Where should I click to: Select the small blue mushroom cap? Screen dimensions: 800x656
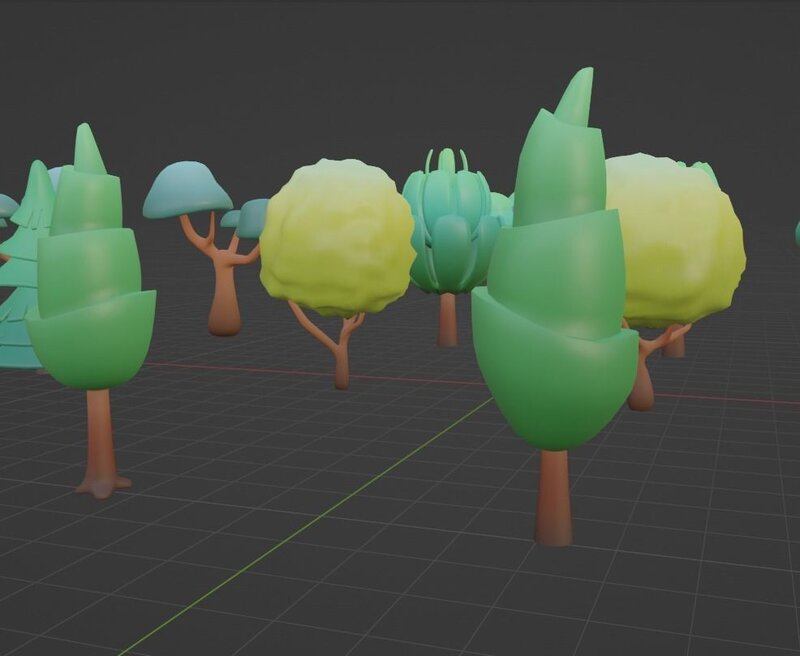click(x=254, y=217)
